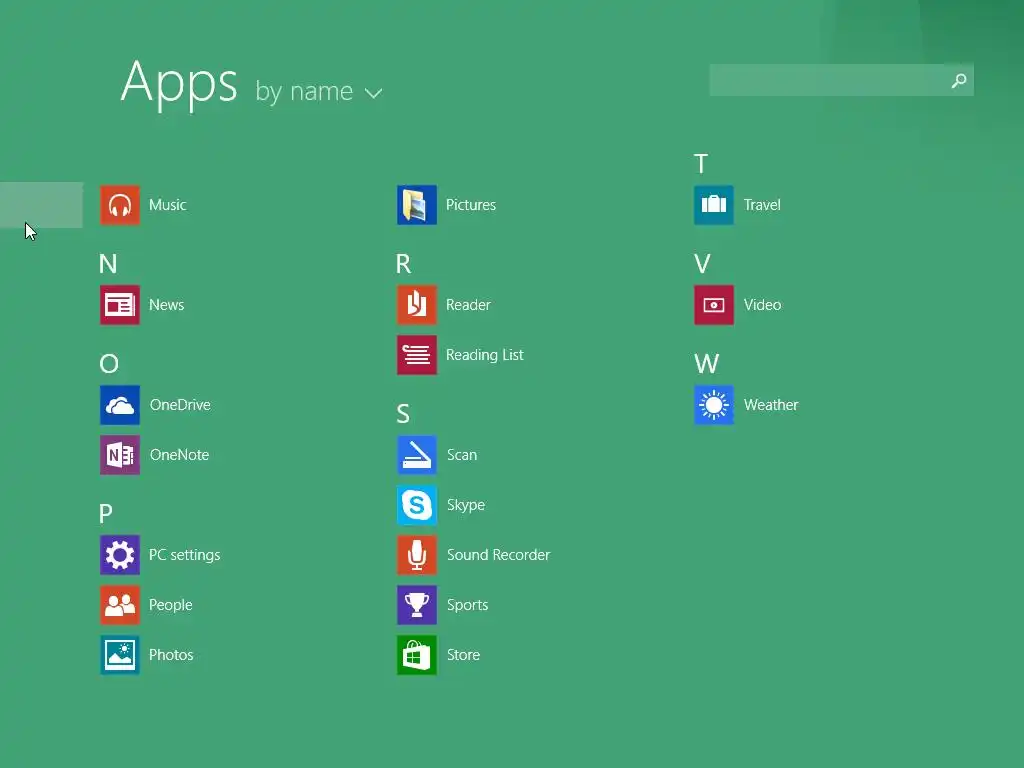Open the Sports trophy icon
The height and width of the screenshot is (768, 1024).
coord(417,605)
